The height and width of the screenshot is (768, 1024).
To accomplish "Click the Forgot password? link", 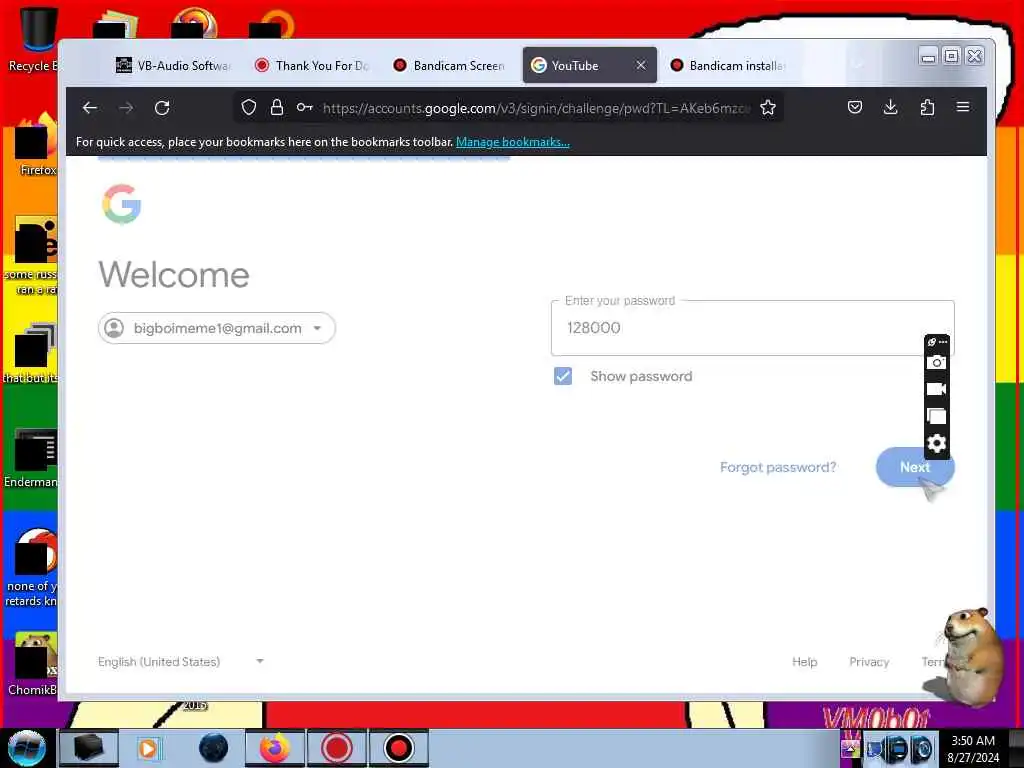I will (x=778, y=468).
